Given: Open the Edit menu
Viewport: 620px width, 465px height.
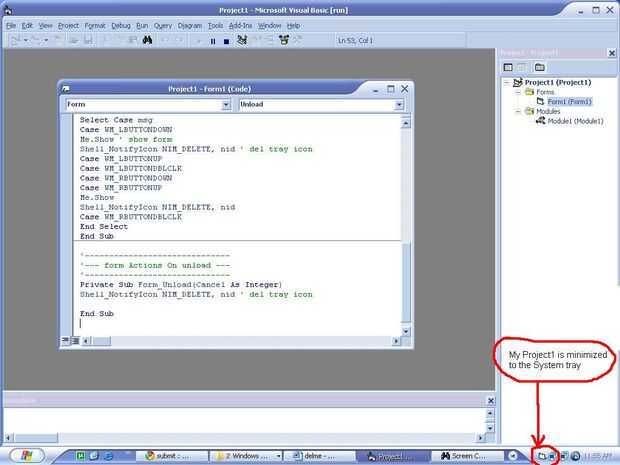Looking at the screenshot, I should point(27,26).
